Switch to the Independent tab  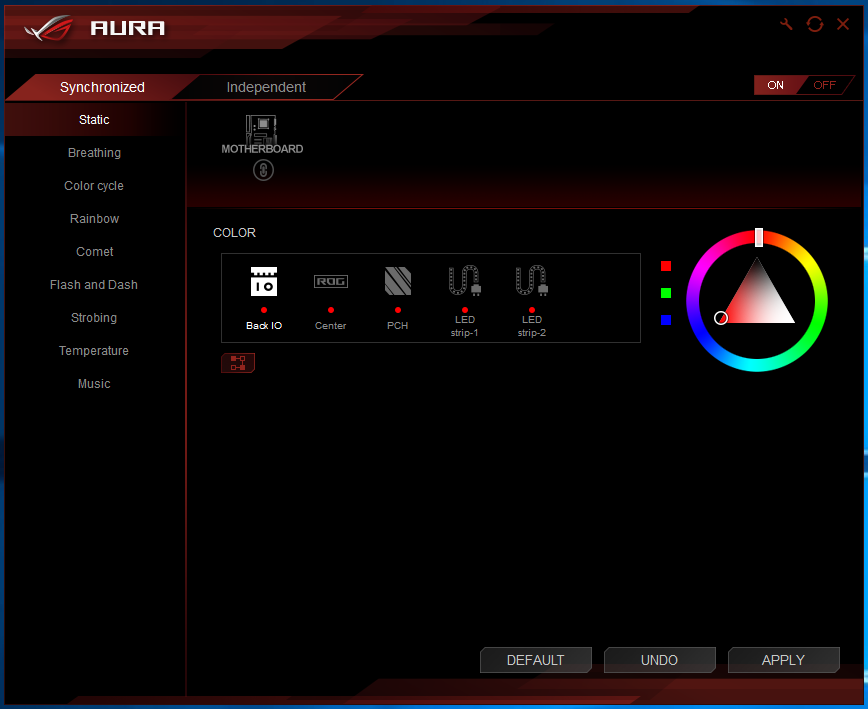click(x=266, y=87)
